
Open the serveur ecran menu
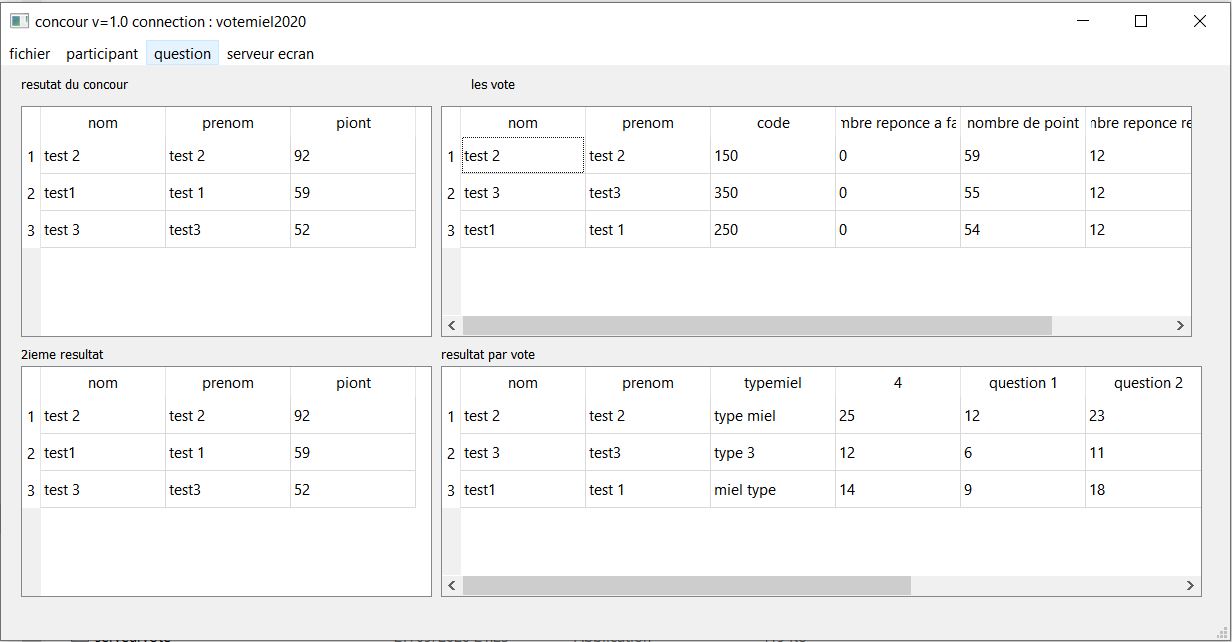(x=270, y=54)
